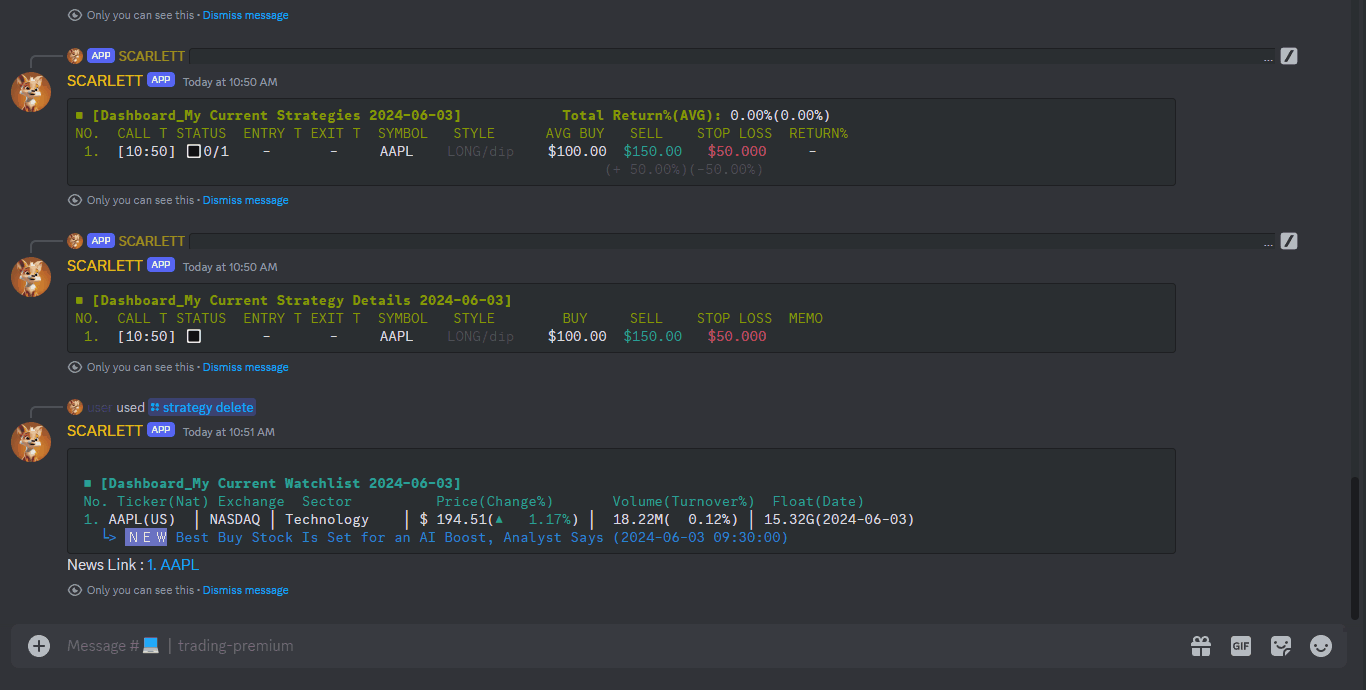
Task: Click SCARLETT username on Current Strategies message
Action: point(105,80)
